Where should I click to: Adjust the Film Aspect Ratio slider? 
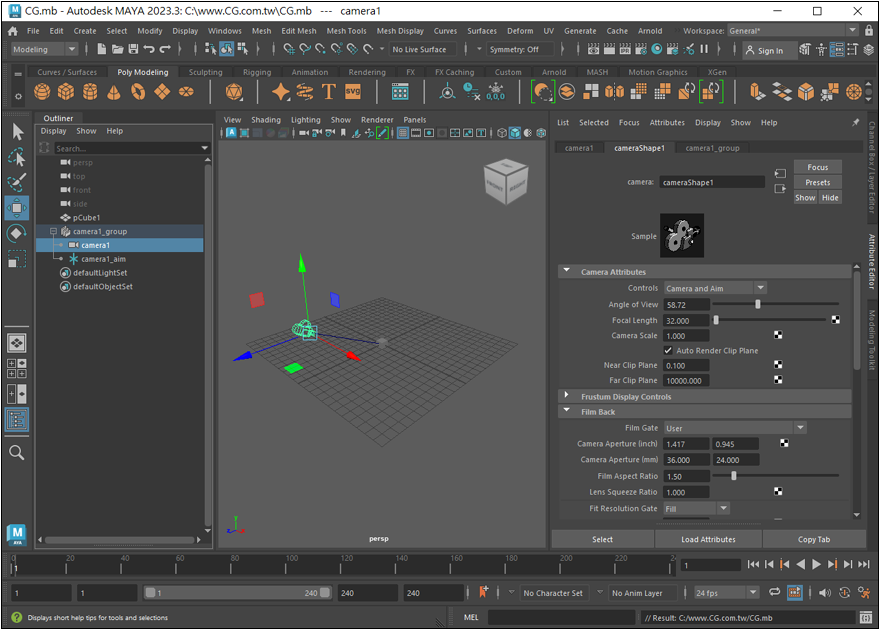pyautogui.click(x=733, y=476)
